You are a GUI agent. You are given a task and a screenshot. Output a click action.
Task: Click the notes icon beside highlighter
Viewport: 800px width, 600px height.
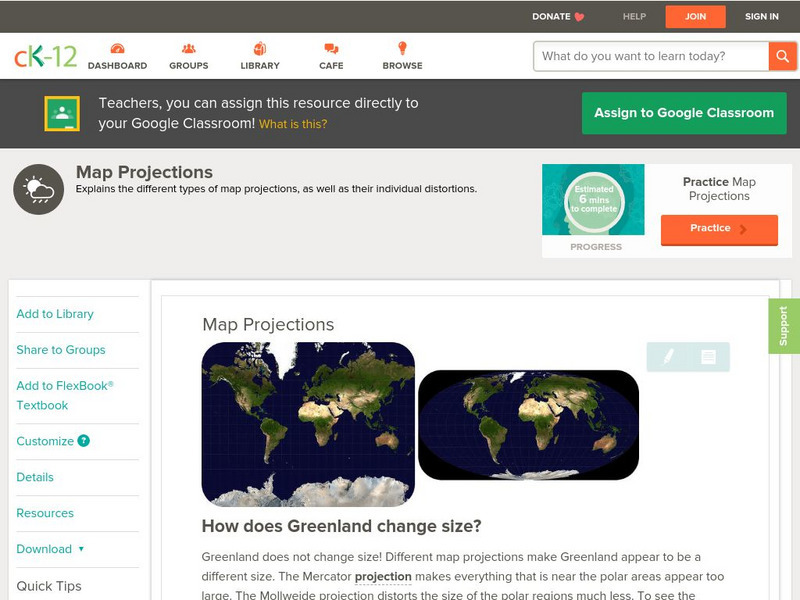pyautogui.click(x=708, y=357)
